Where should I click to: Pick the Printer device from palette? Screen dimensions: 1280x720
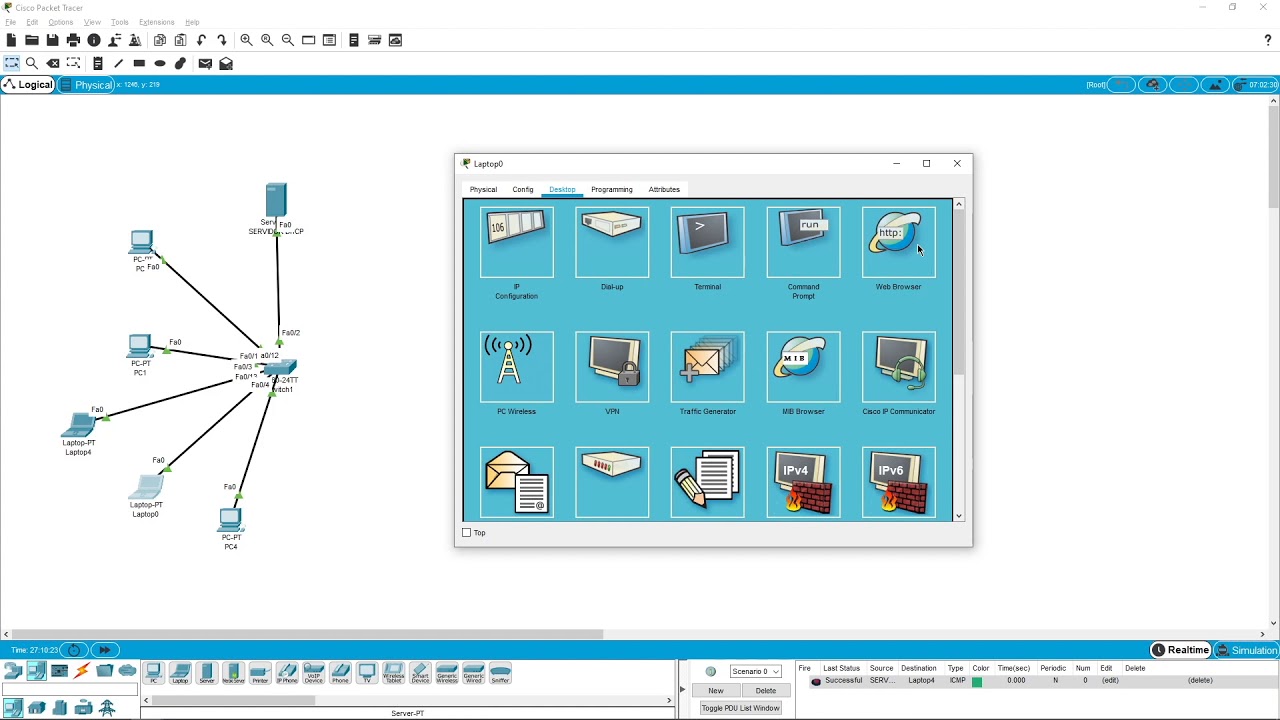click(x=260, y=674)
